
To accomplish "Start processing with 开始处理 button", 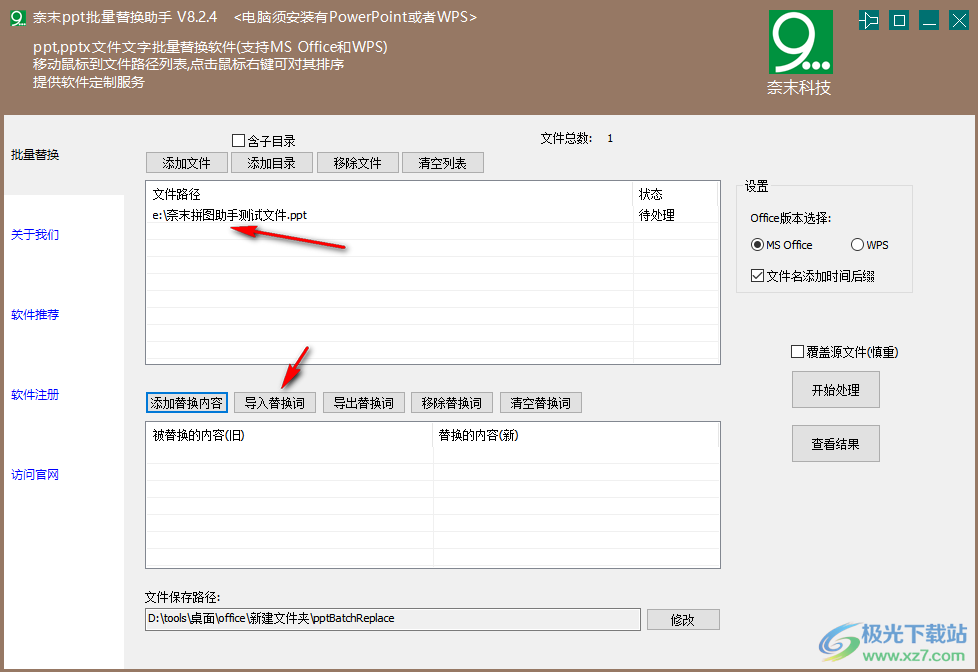I will pyautogui.click(x=836, y=390).
